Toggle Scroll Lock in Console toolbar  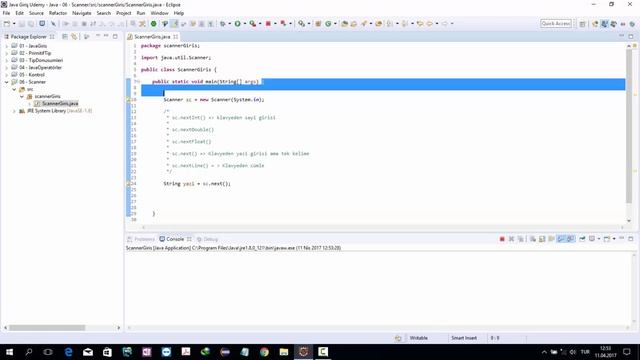(x=542, y=239)
